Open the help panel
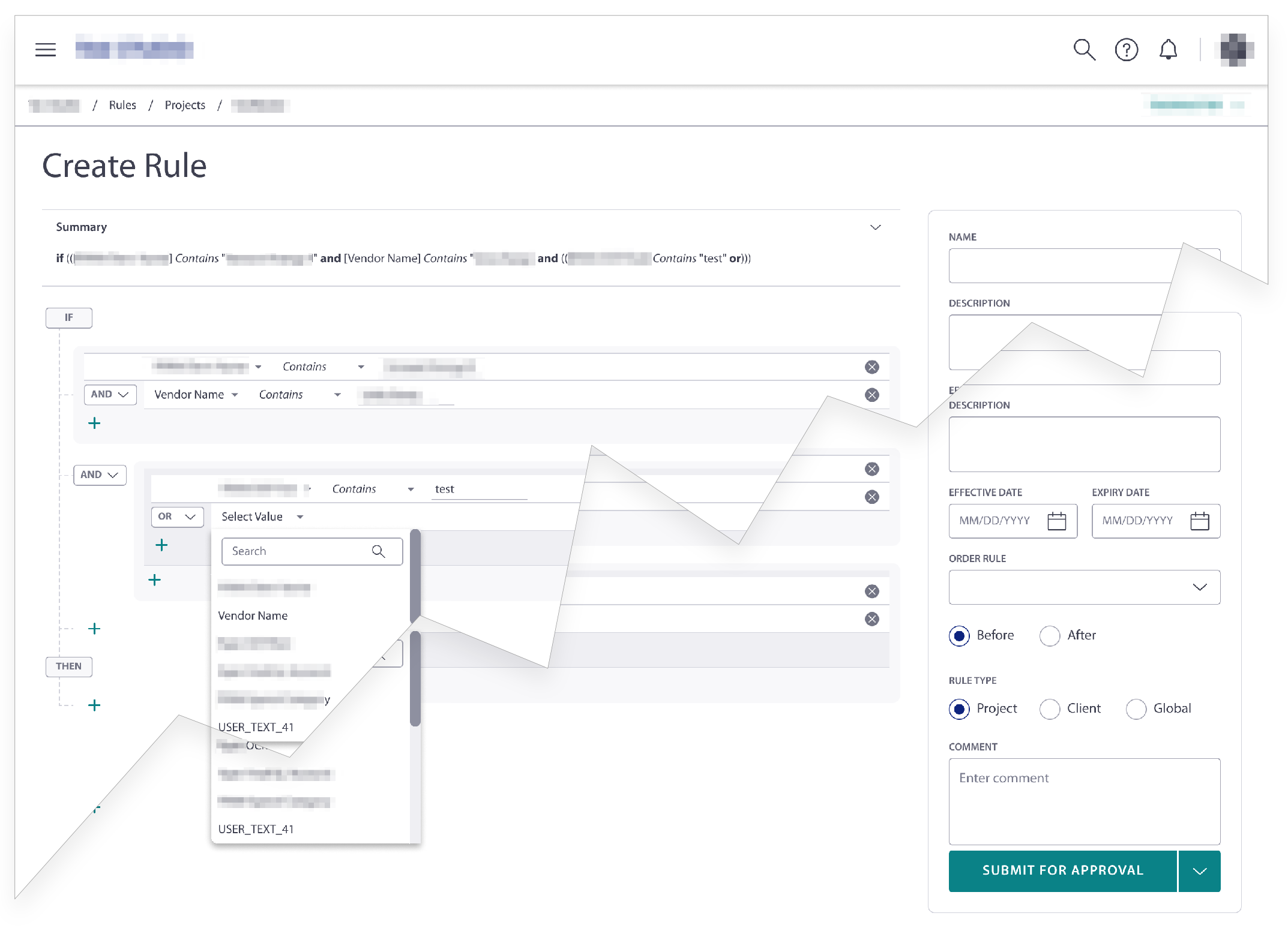1288x949 pixels. click(x=1127, y=50)
